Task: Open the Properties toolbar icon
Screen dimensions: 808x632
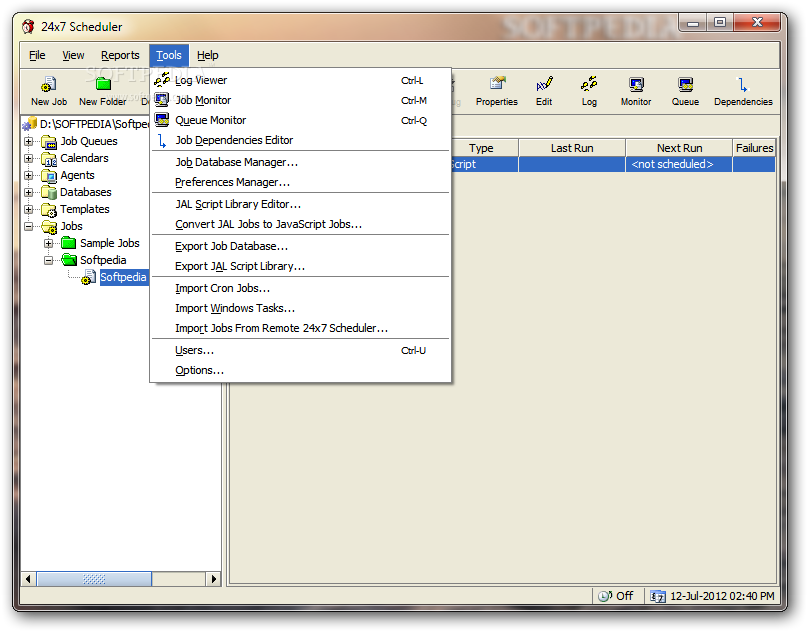Action: pos(497,84)
